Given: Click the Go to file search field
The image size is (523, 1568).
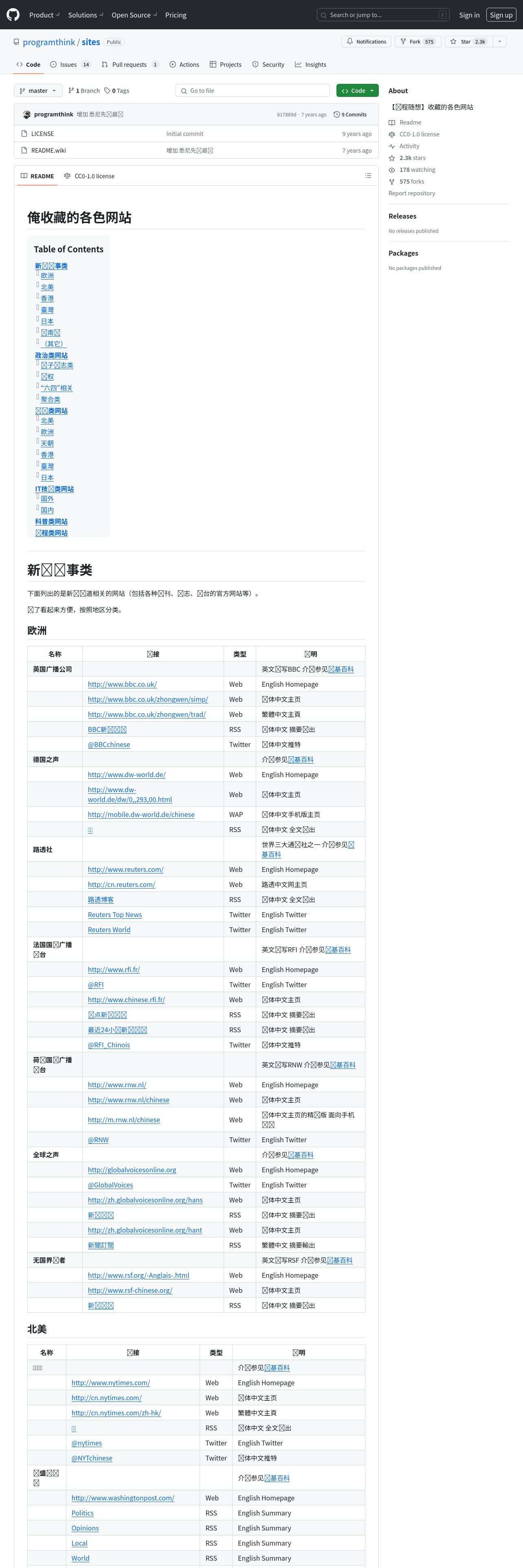Looking at the screenshot, I should coord(253,91).
